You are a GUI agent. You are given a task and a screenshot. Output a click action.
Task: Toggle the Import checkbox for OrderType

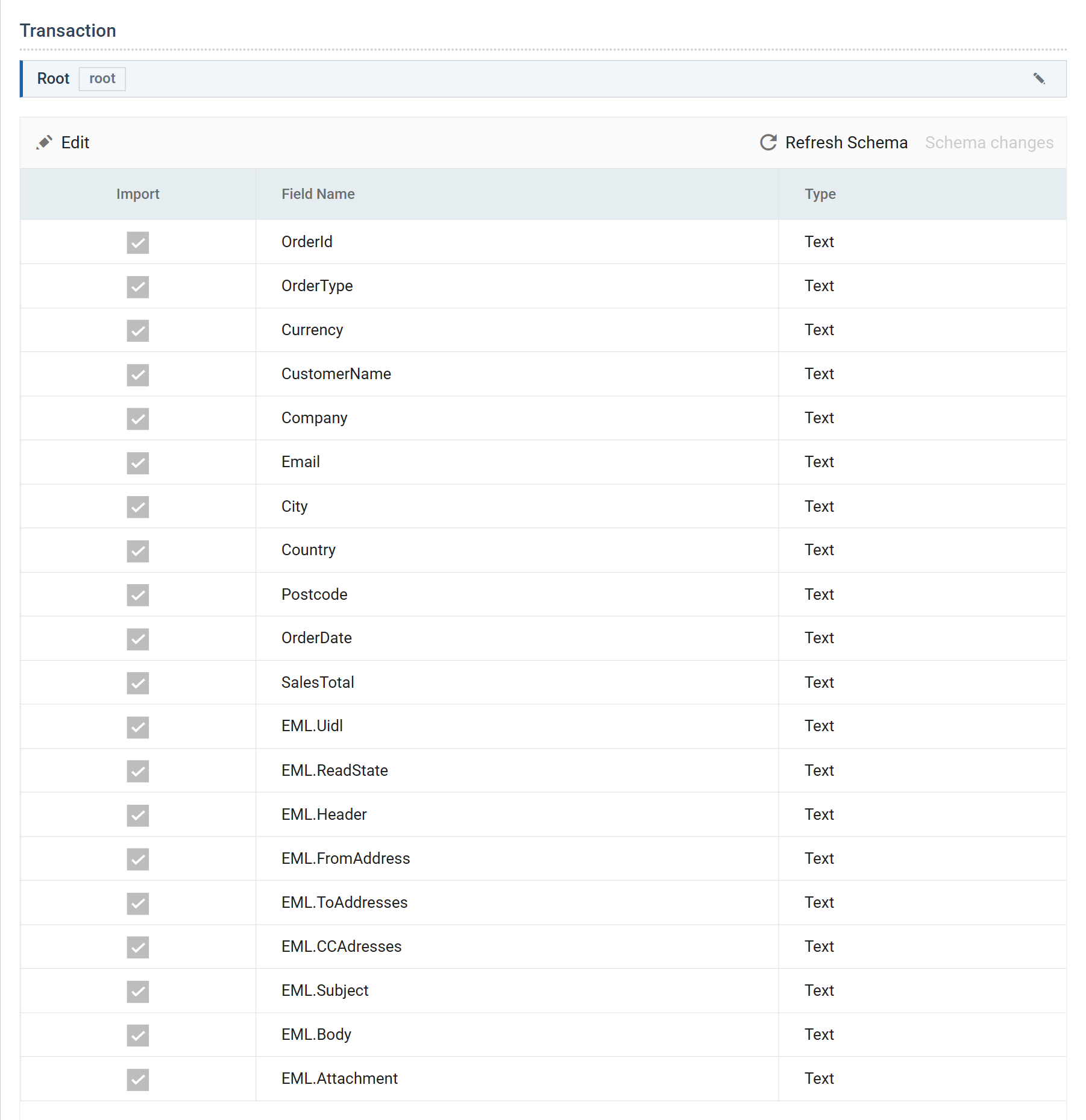pos(138,286)
